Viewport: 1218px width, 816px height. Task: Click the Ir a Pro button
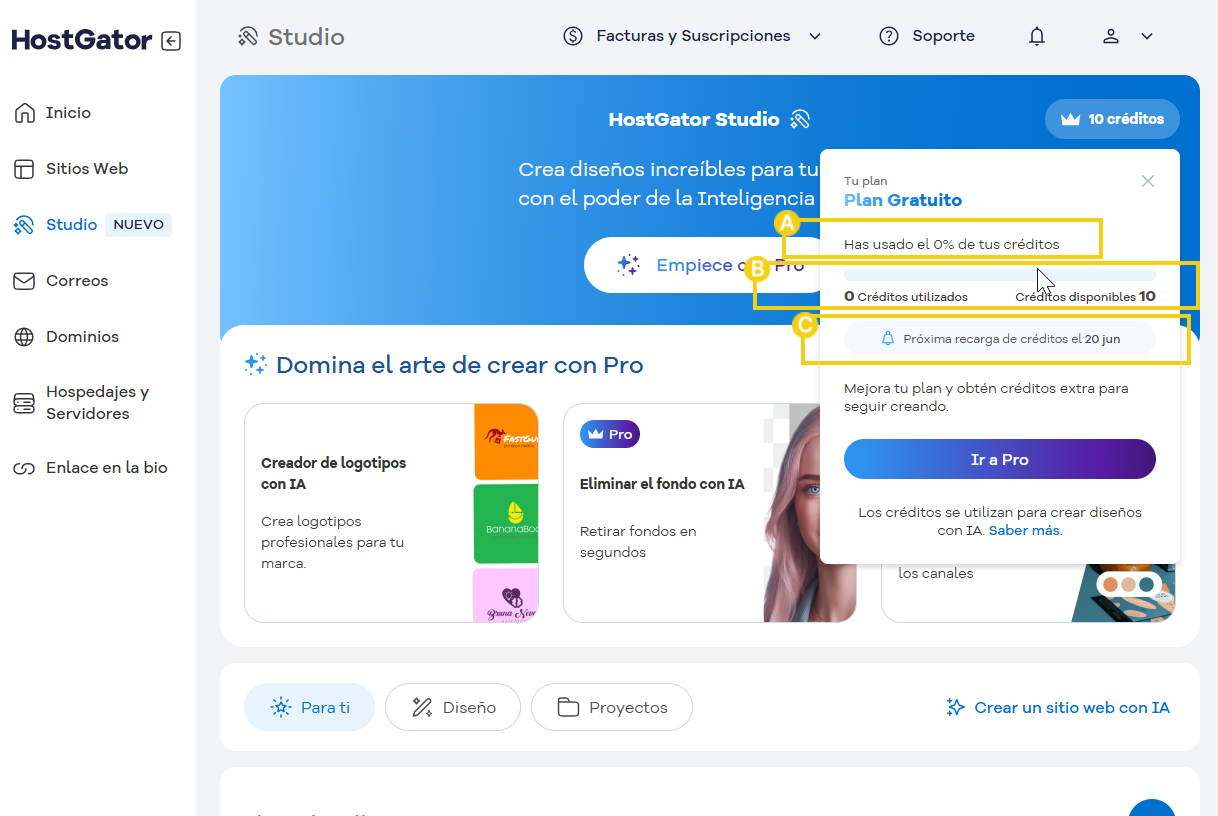click(x=1000, y=460)
